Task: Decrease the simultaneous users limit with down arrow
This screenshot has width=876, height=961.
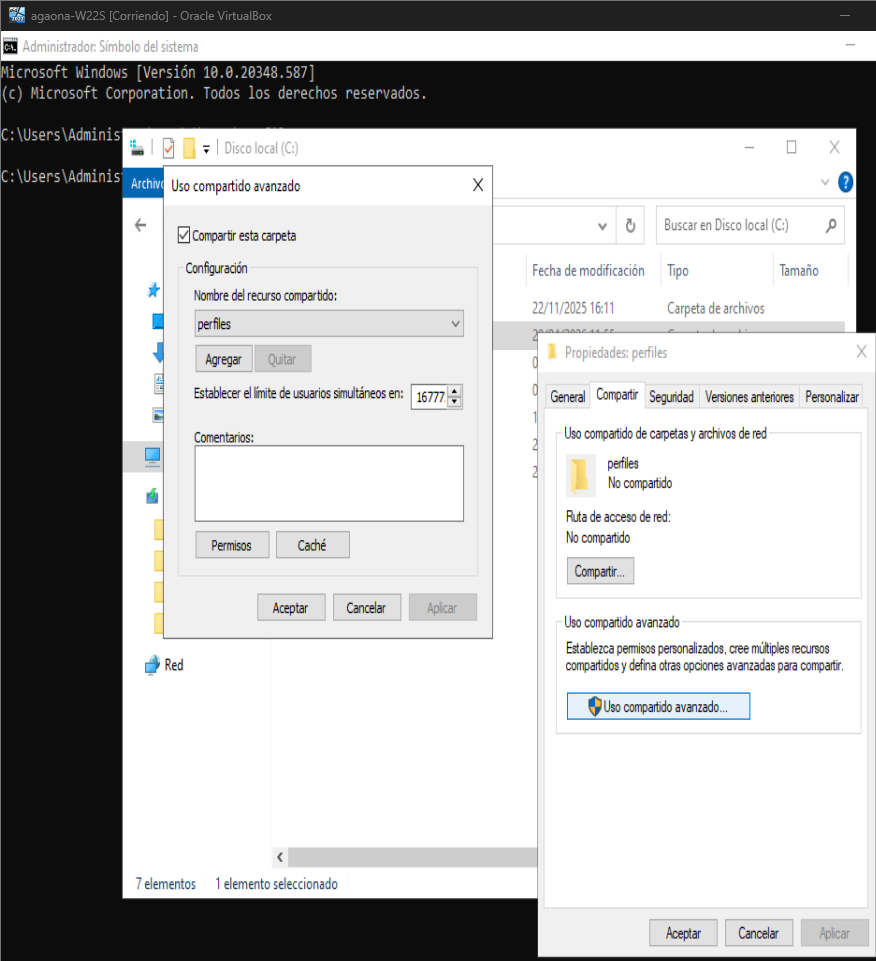Action: 455,402
